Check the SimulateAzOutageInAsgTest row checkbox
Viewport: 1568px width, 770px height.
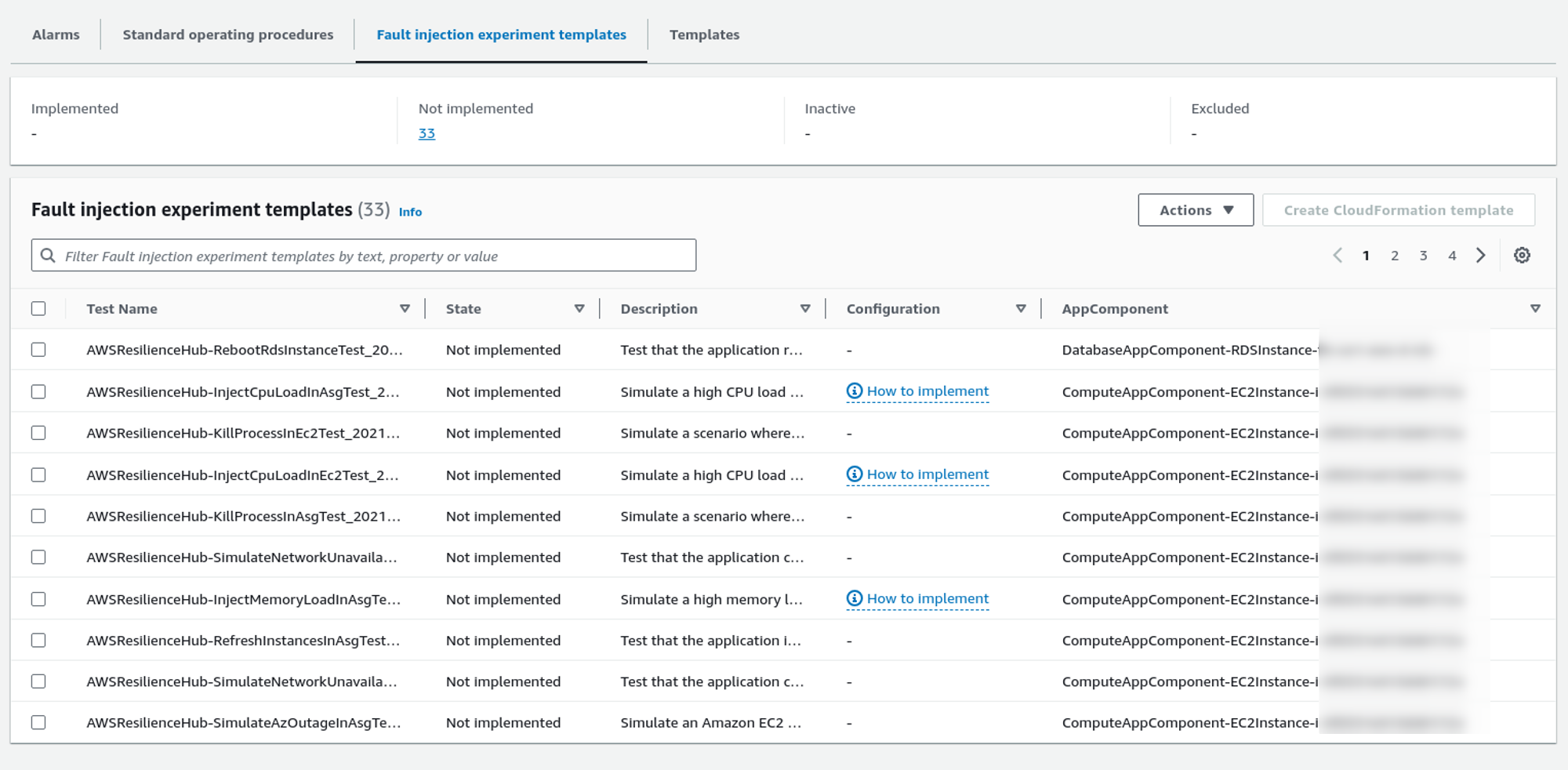point(38,723)
